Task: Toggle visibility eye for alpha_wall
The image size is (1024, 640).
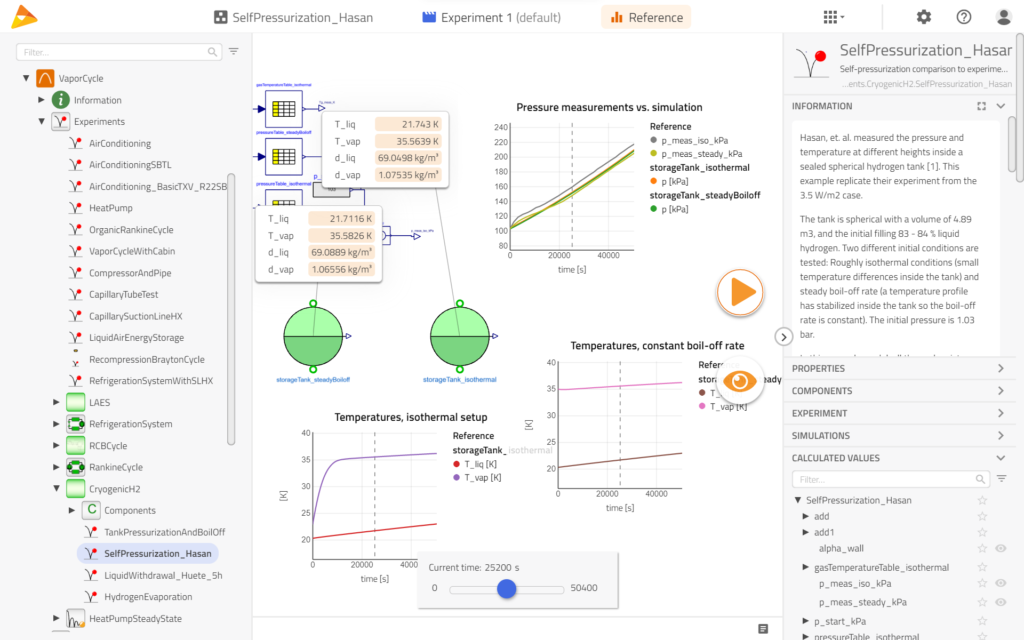Action: point(1000,548)
